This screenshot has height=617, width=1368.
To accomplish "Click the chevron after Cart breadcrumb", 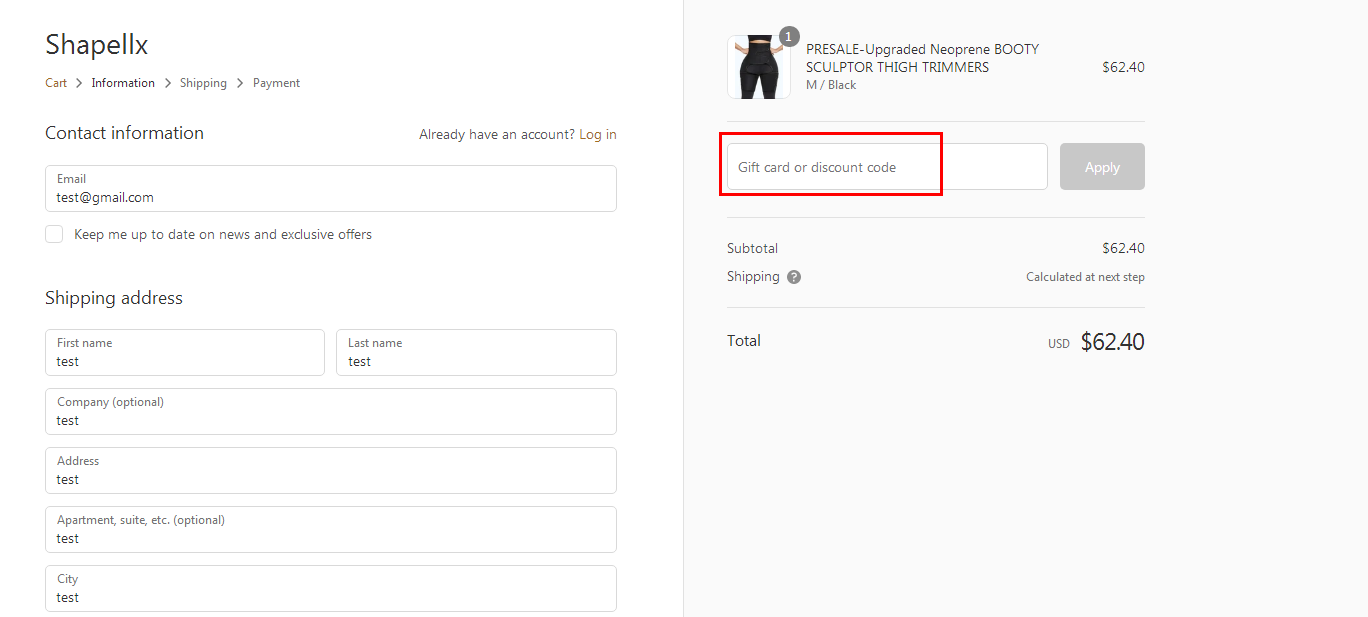I will click(79, 83).
